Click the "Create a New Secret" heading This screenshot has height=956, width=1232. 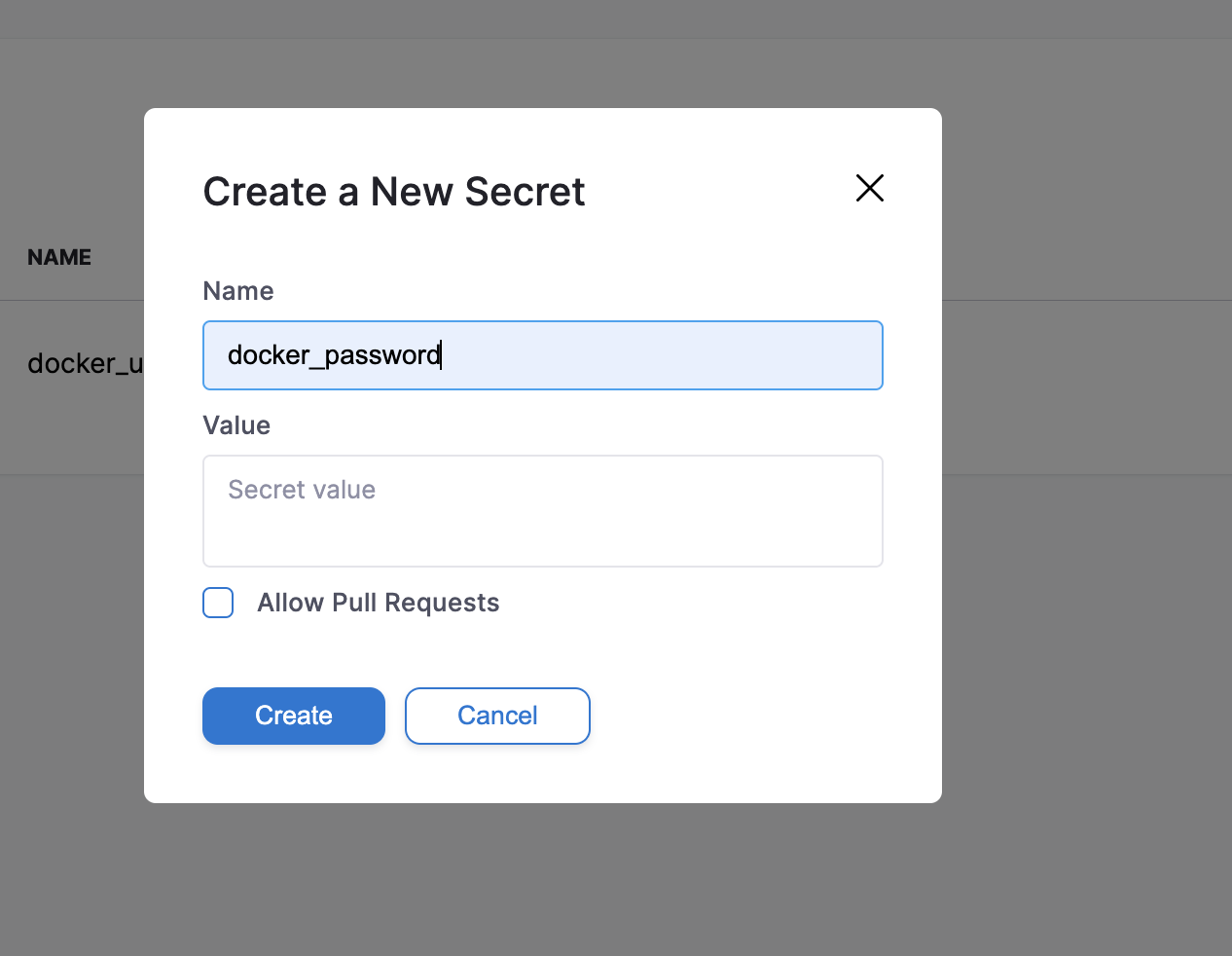[x=393, y=192]
